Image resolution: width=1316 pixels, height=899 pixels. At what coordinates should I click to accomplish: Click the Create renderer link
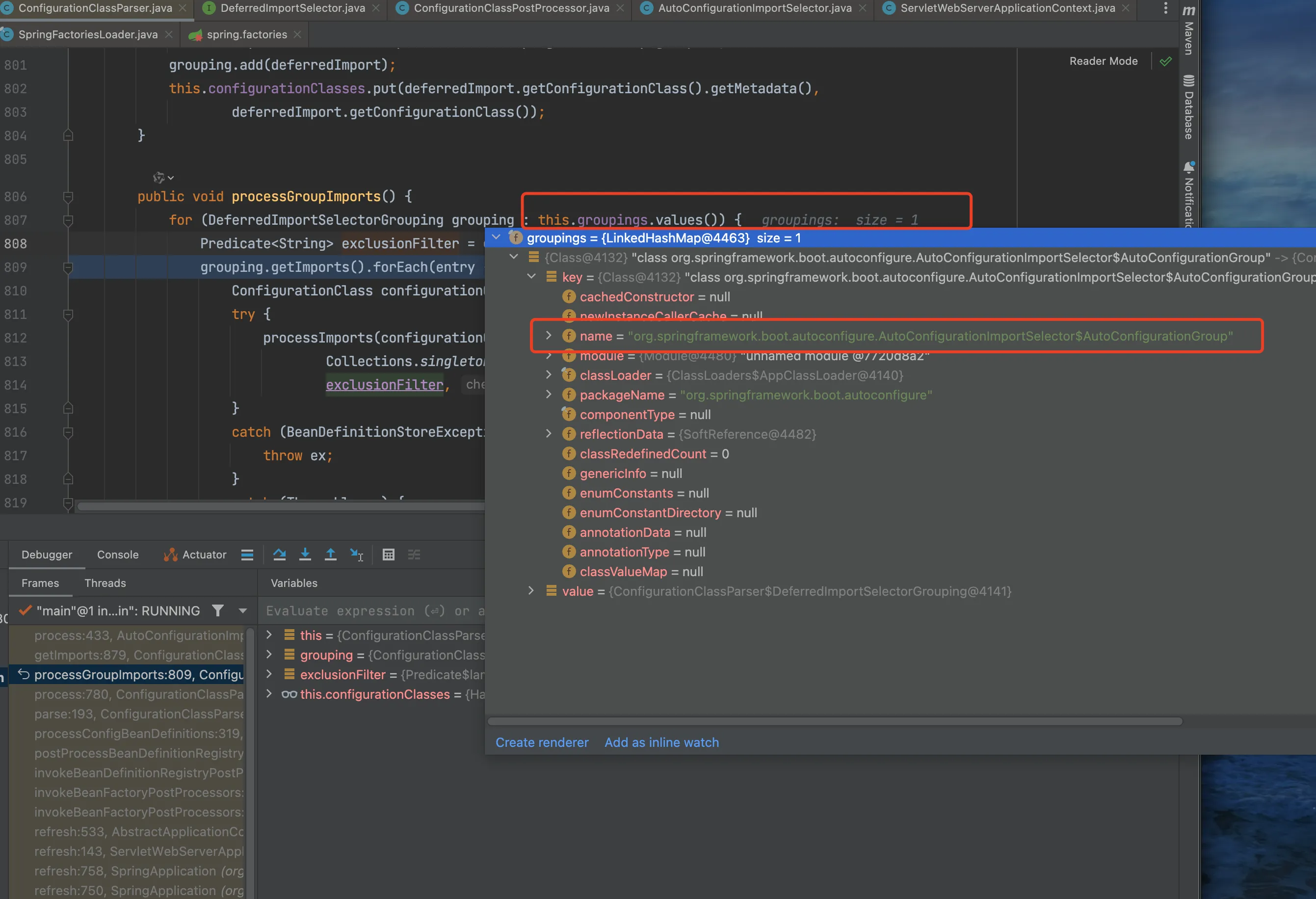[x=541, y=742]
